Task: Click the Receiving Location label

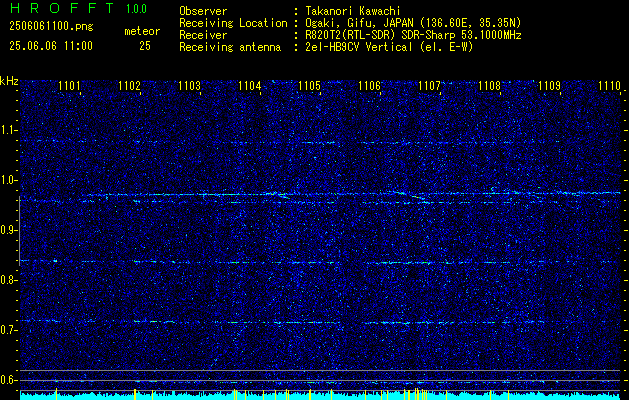Action: click(x=233, y=23)
